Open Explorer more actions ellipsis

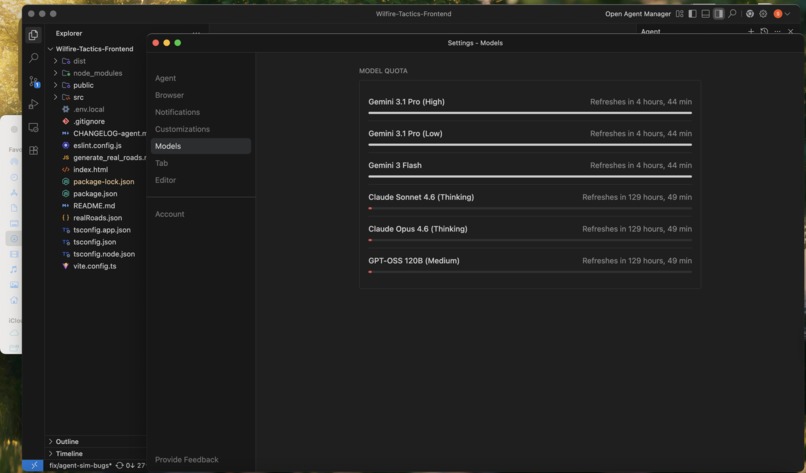click(196, 32)
